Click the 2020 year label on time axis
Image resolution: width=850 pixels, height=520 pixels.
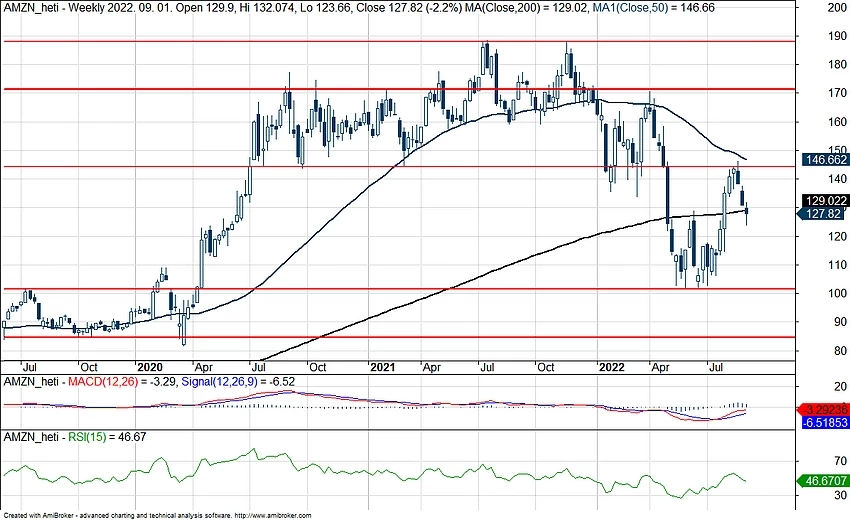tap(150, 367)
